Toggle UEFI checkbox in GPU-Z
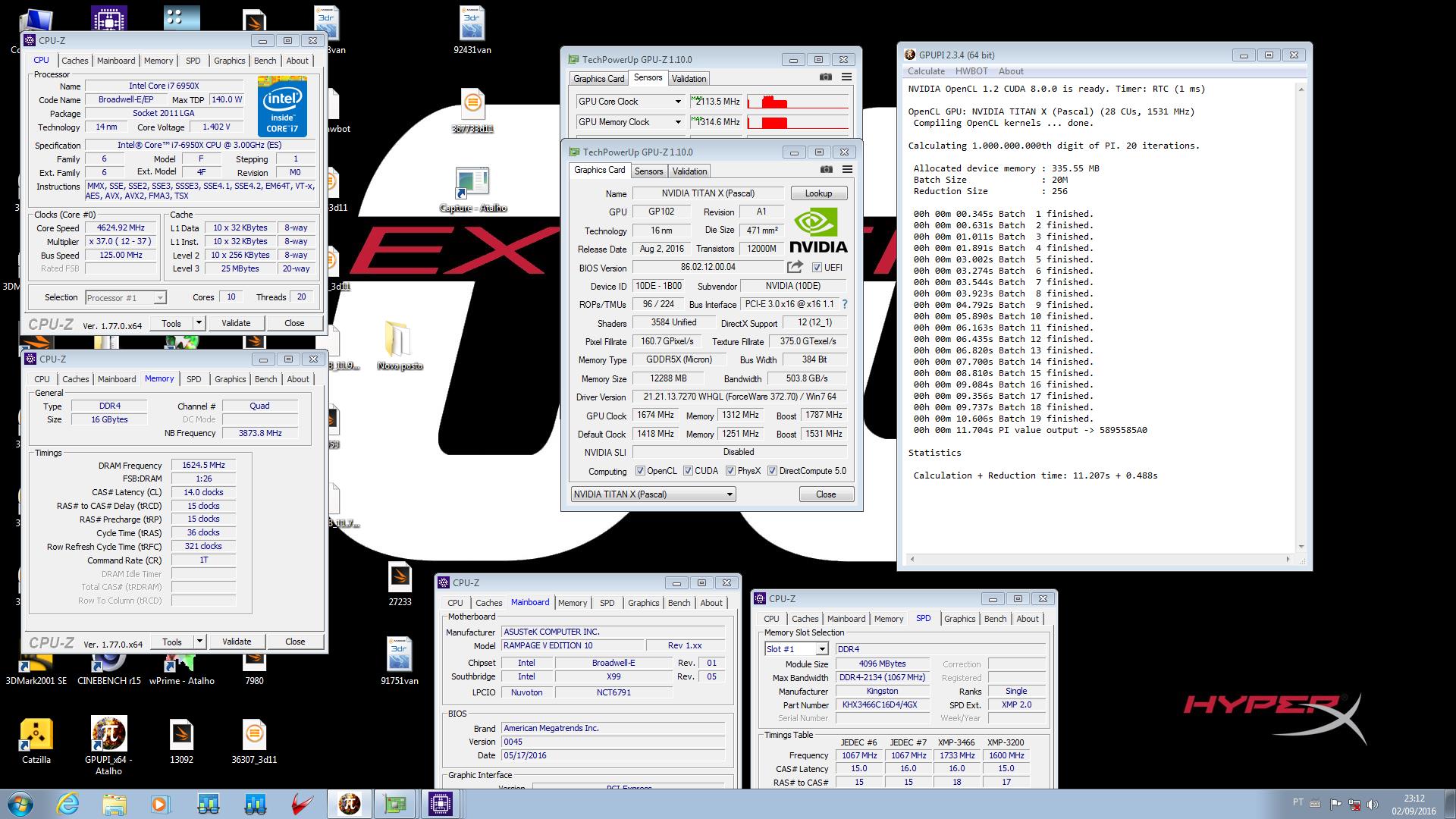Viewport: 1456px width, 819px height. point(817,268)
